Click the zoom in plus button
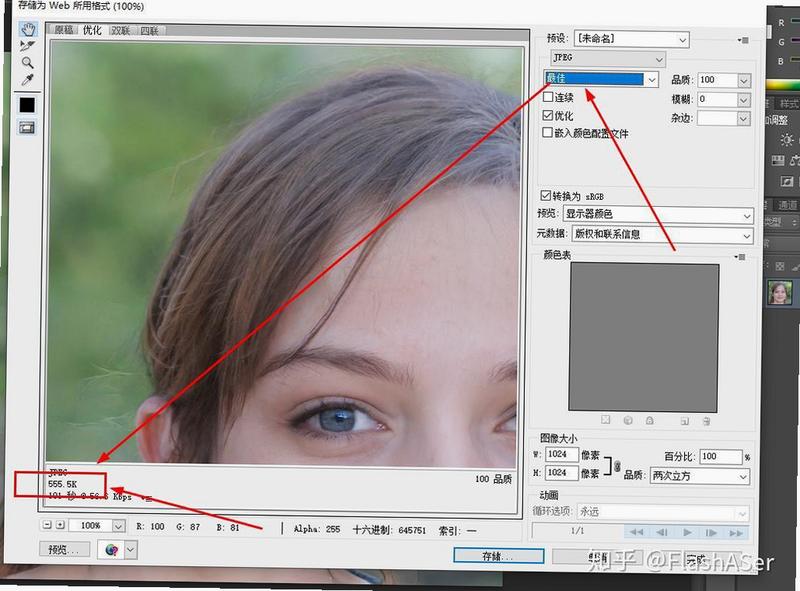800x591 pixels. (60, 525)
